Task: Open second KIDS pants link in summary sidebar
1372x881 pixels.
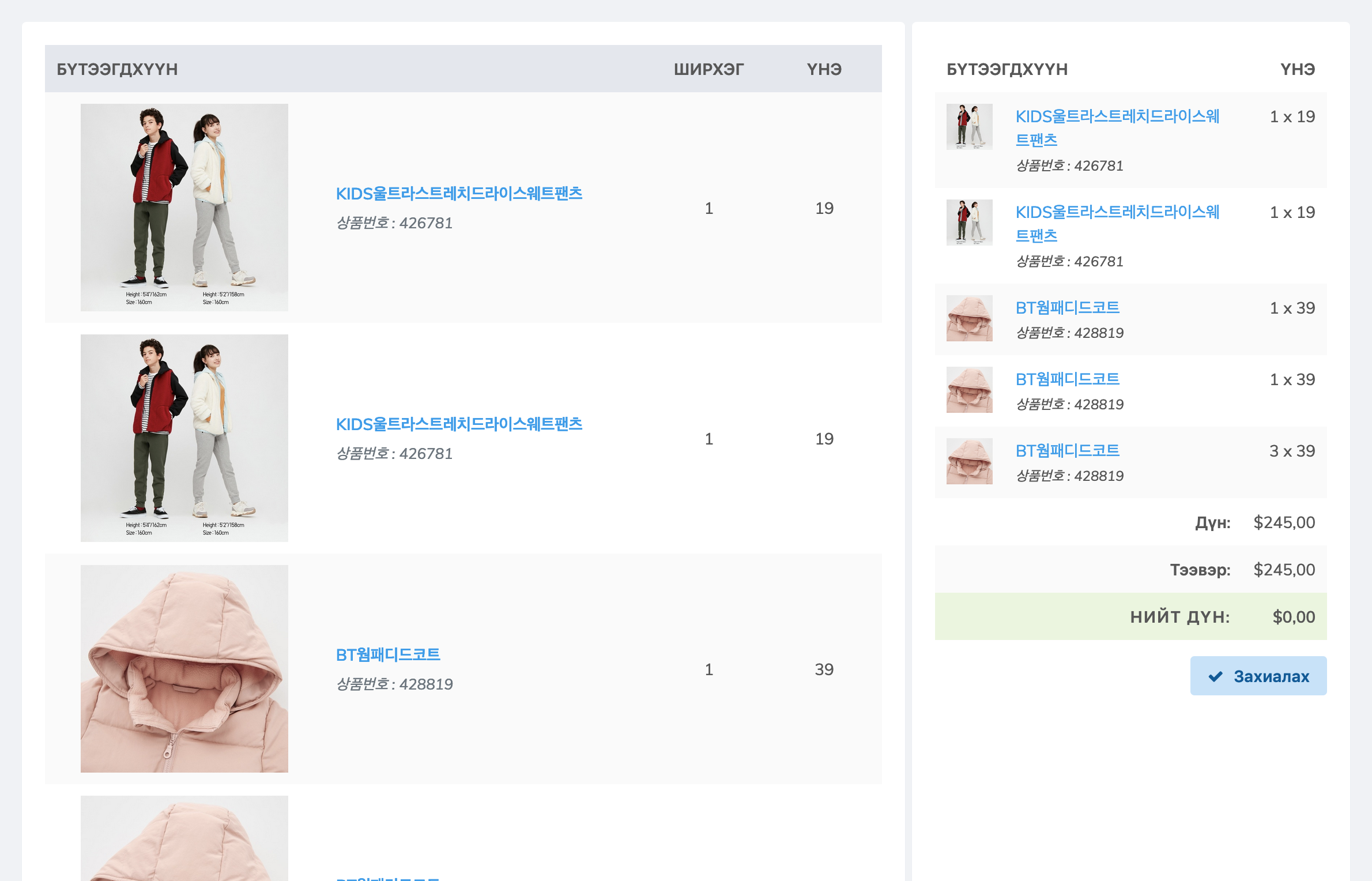Action: pyautogui.click(x=1117, y=224)
